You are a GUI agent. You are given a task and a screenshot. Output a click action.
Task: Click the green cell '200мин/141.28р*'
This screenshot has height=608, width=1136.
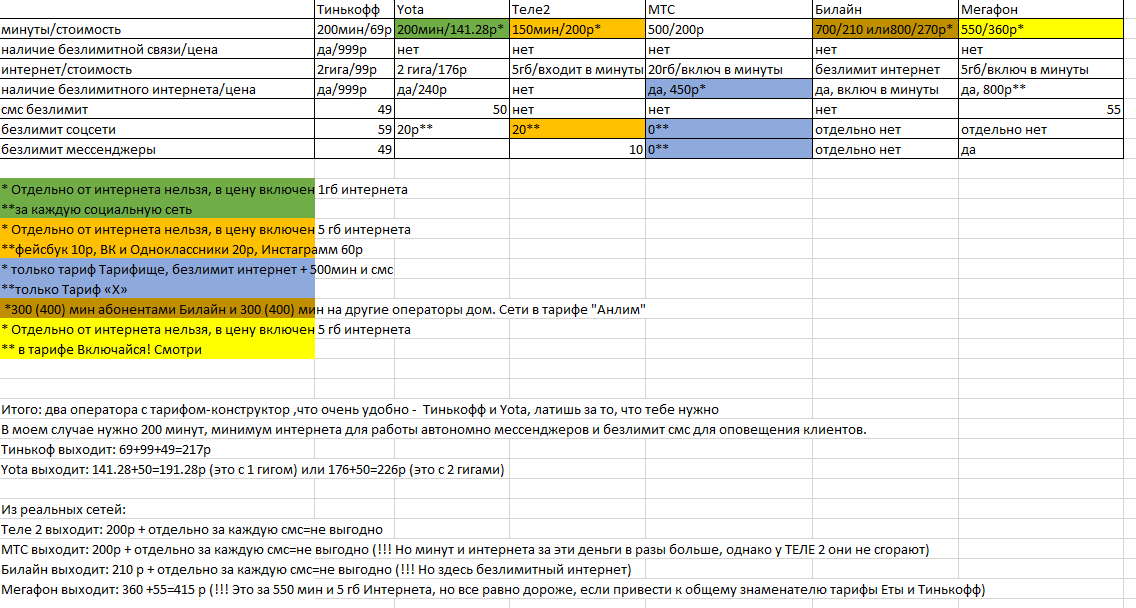coord(452,30)
